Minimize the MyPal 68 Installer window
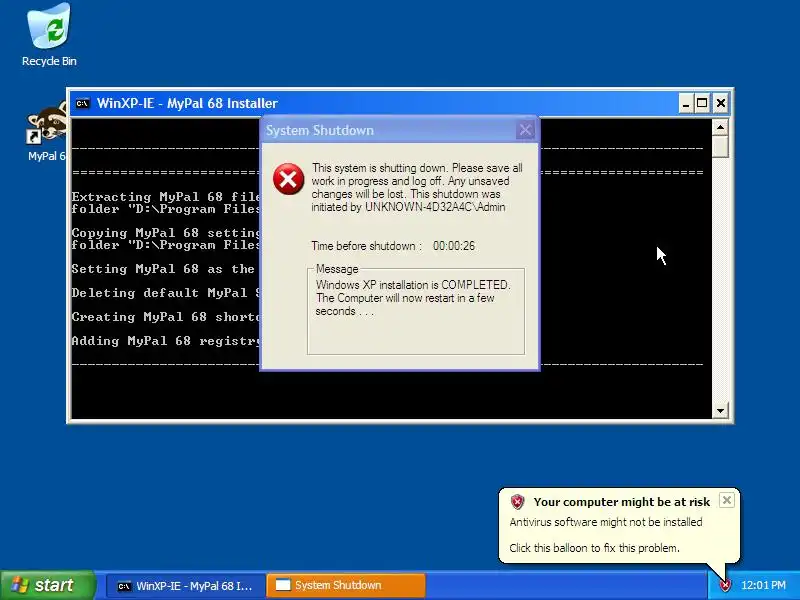The image size is (800, 600). pyautogui.click(x=686, y=104)
